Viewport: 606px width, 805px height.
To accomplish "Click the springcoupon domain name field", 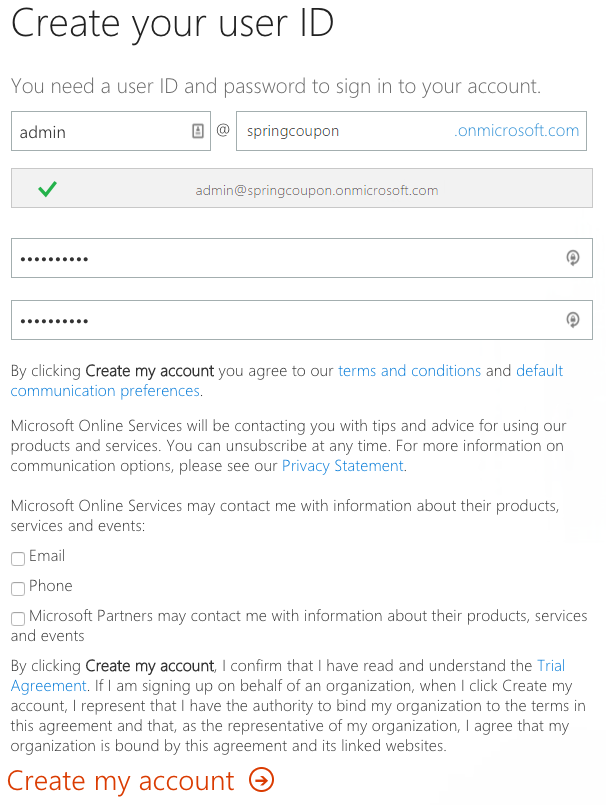I will pos(411,131).
